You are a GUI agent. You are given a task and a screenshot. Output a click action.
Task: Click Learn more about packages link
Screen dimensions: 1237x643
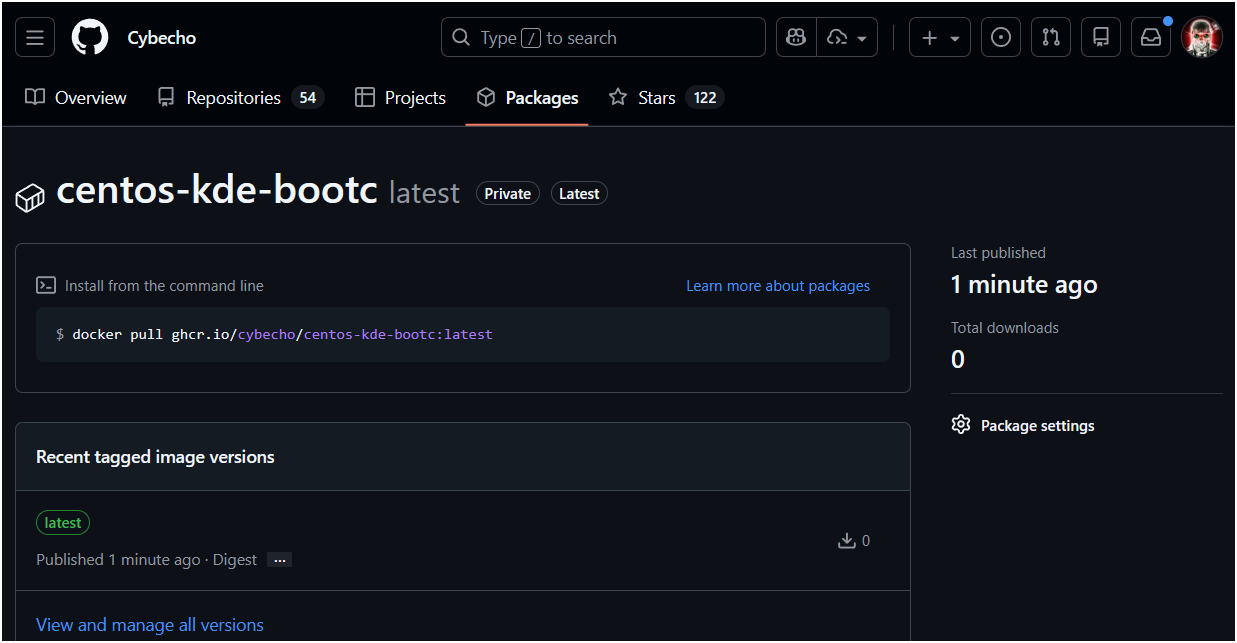[777, 286]
